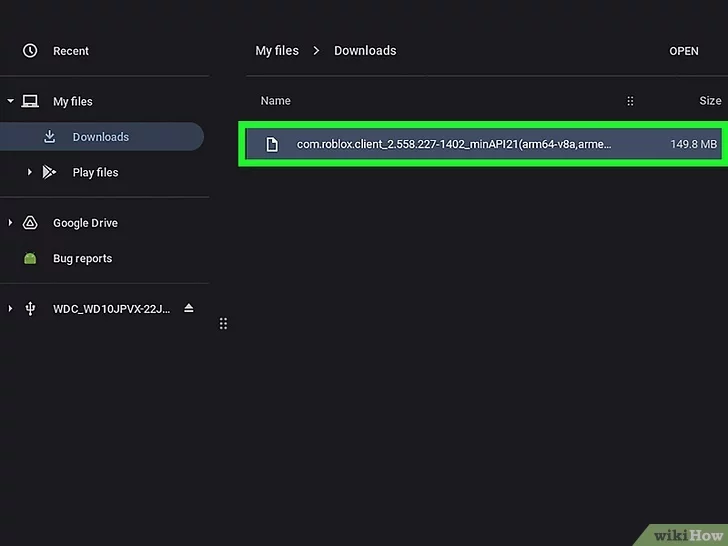Select the My files sidebar label
The image size is (728, 546).
[x=72, y=101]
